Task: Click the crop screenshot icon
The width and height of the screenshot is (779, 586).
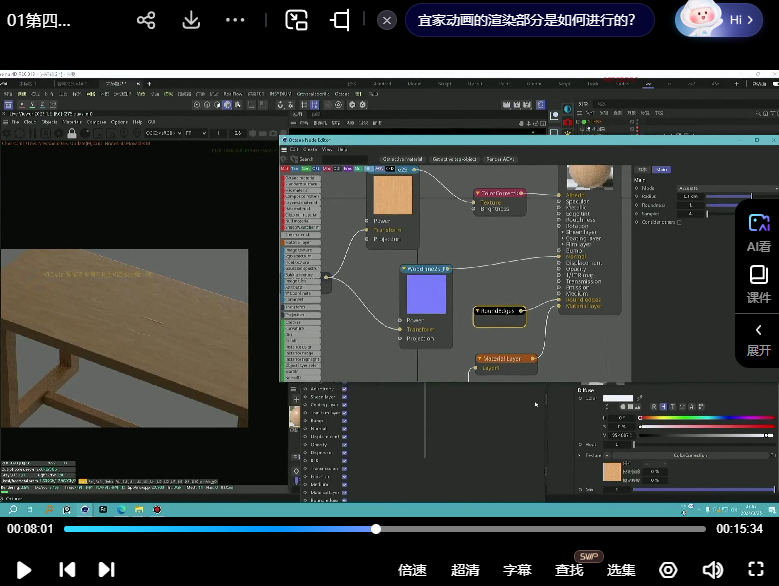Action: tap(341, 20)
